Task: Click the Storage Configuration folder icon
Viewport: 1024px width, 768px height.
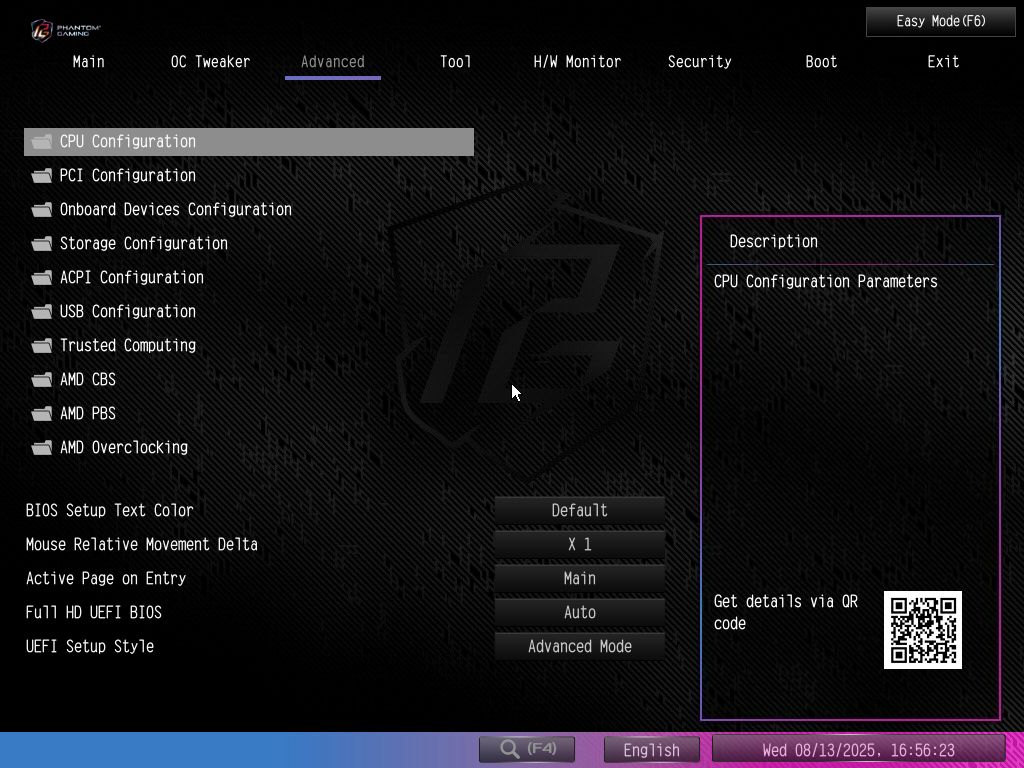Action: [x=42, y=244]
